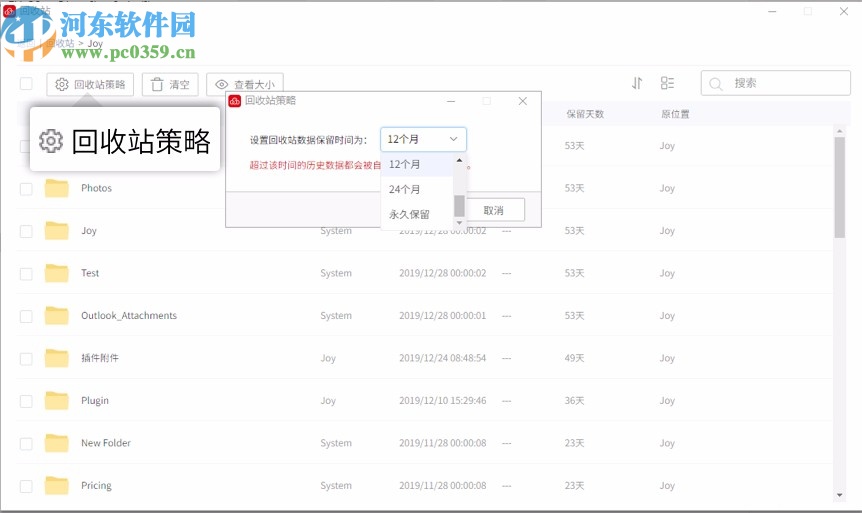Click the Pricing folder icon
The height and width of the screenshot is (513, 862).
coord(57,486)
